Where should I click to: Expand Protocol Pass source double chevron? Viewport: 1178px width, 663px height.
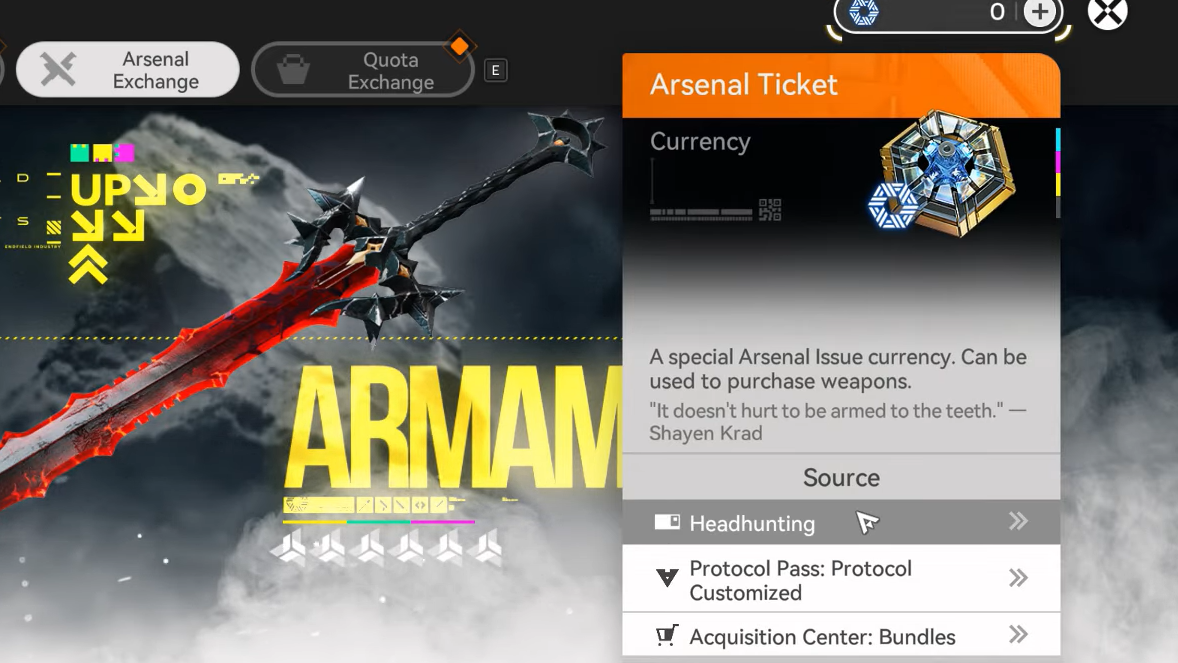point(1018,577)
